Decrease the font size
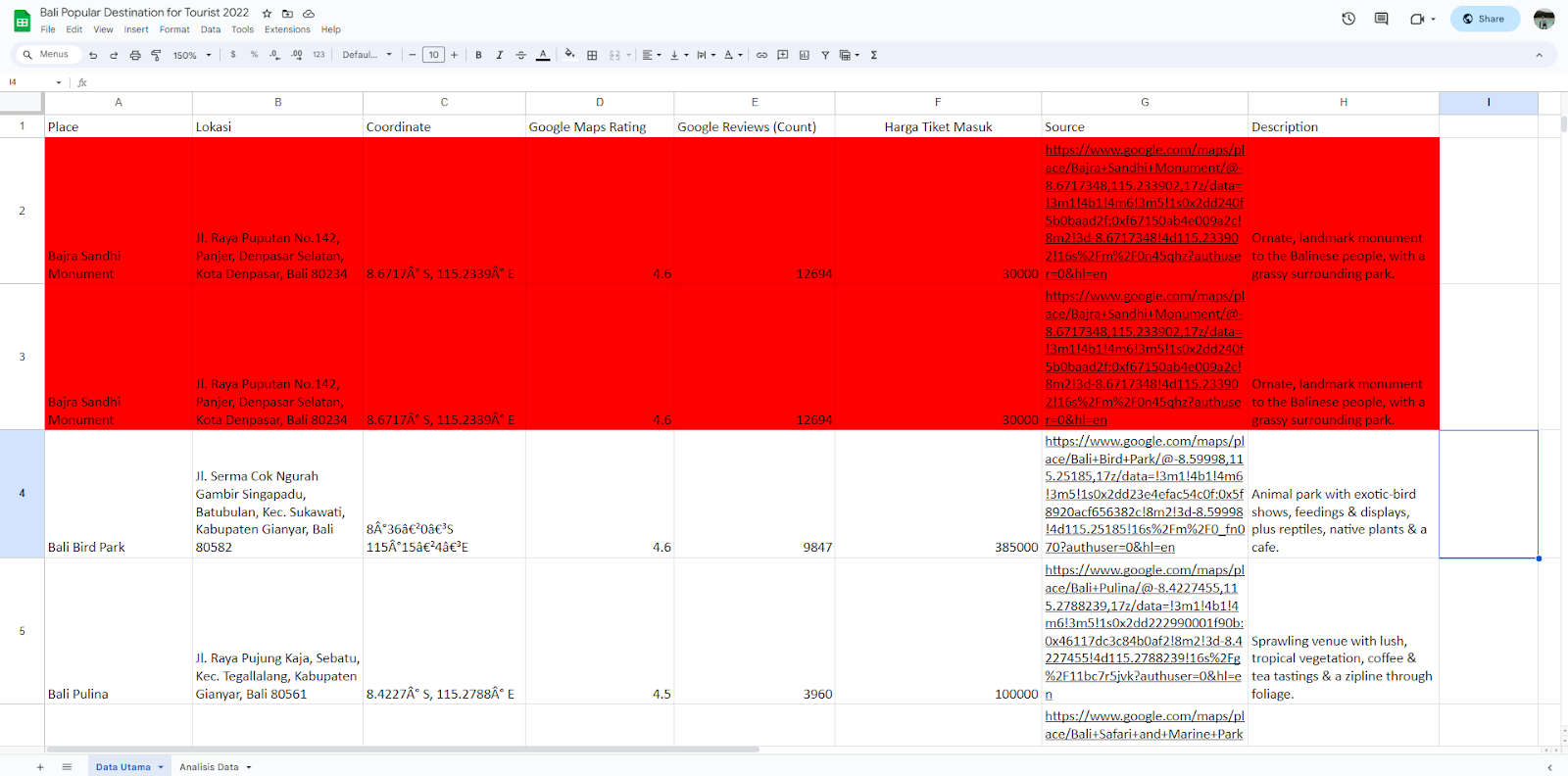 click(413, 55)
